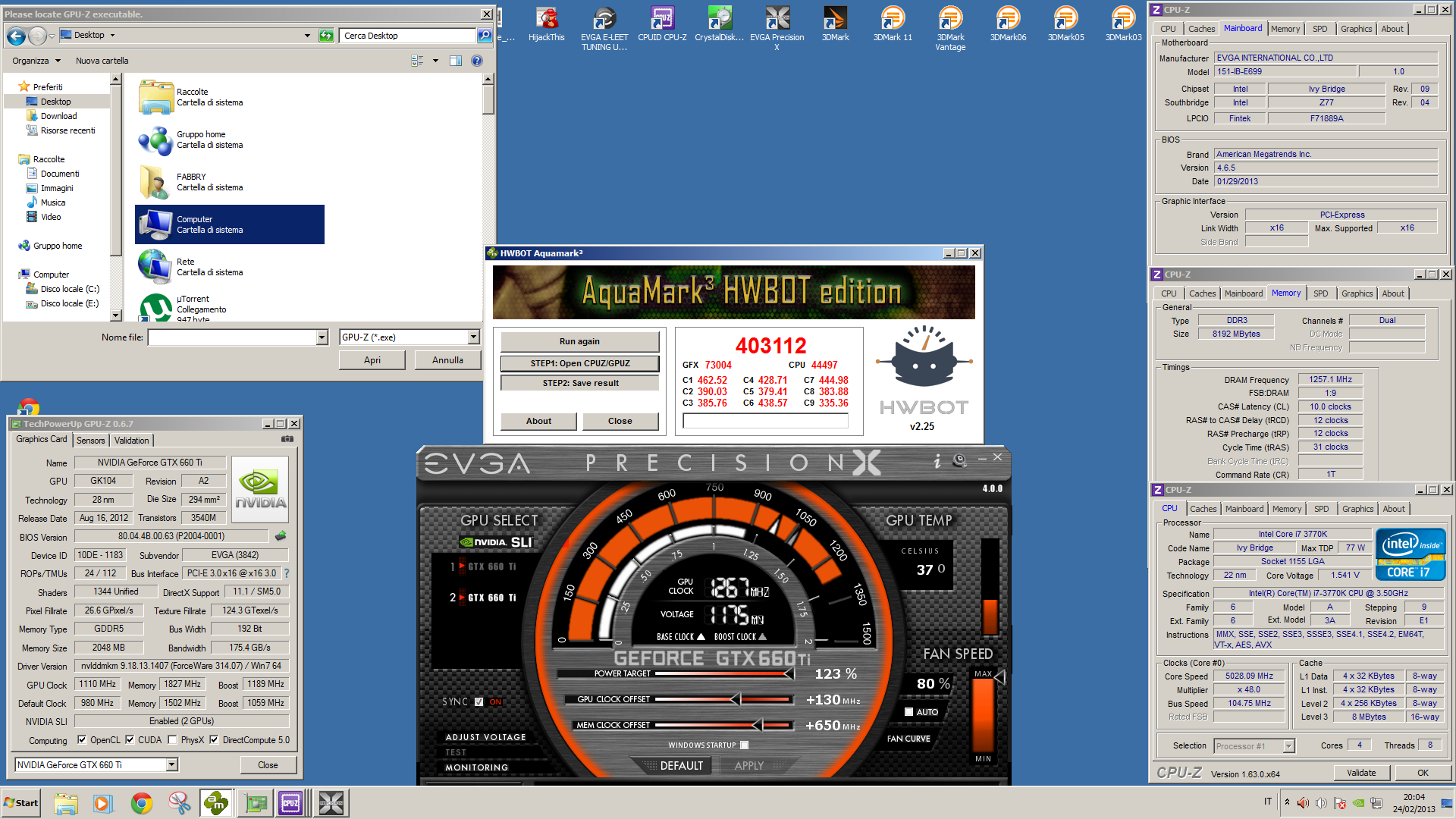1456x819 pixels.
Task: Open the Precision X info icon
Action: [x=937, y=460]
